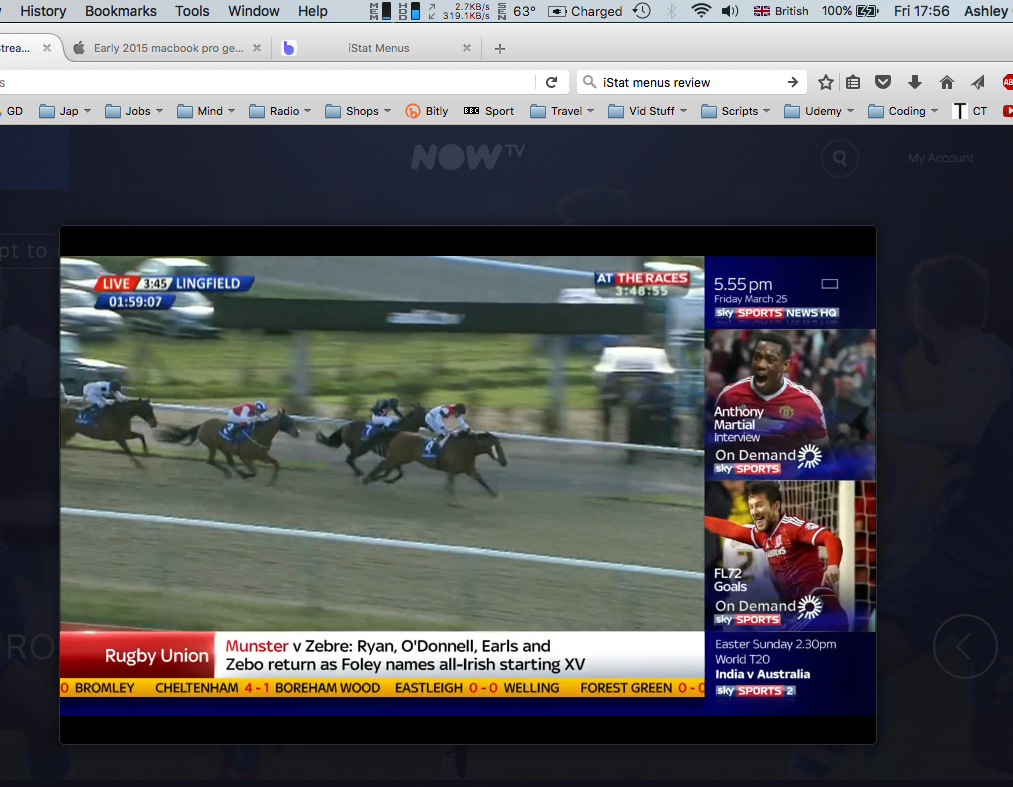
Task: Open the CT bookmark
Action: pos(970,111)
